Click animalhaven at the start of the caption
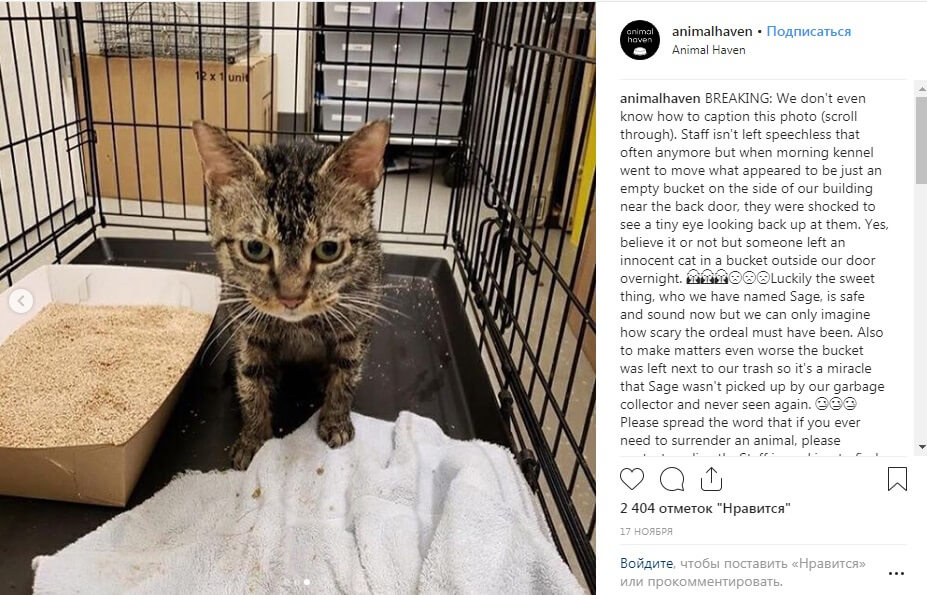 click(660, 98)
